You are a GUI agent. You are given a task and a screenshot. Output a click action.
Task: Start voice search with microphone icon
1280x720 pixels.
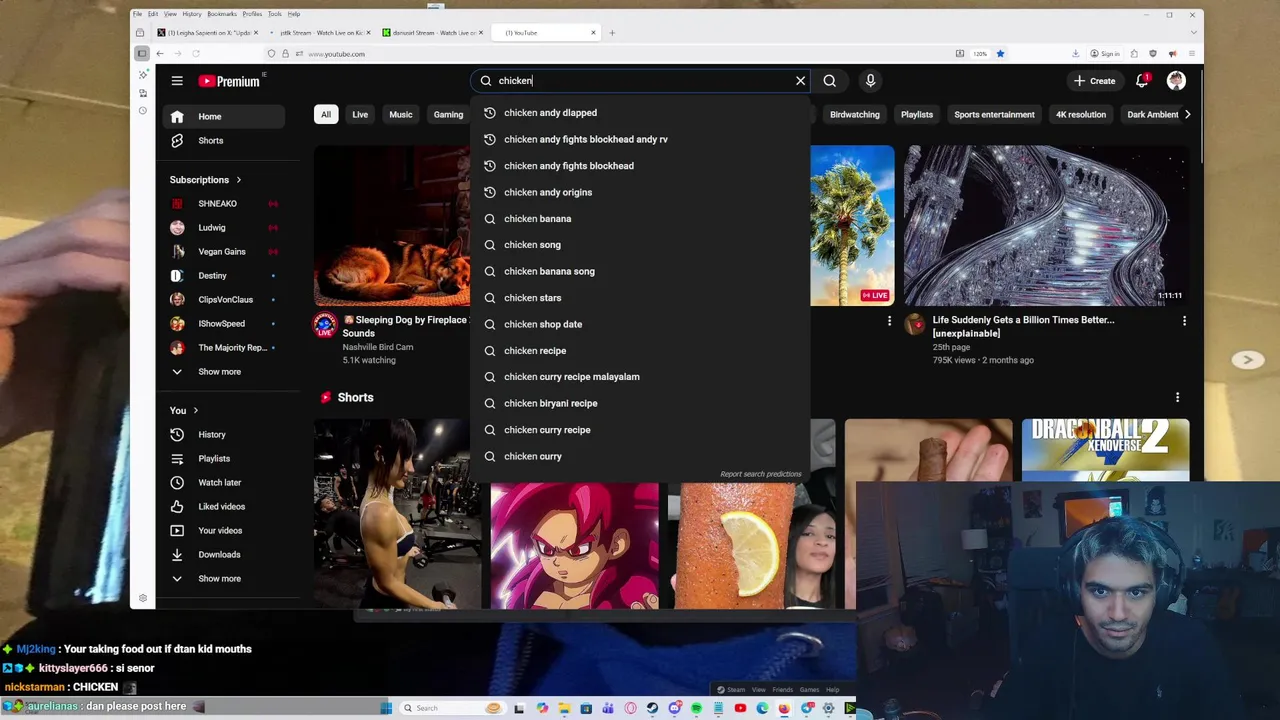pos(870,81)
